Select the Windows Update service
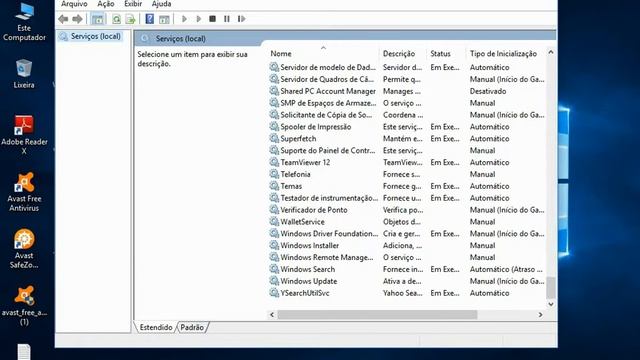The image size is (640, 360). [x=309, y=281]
